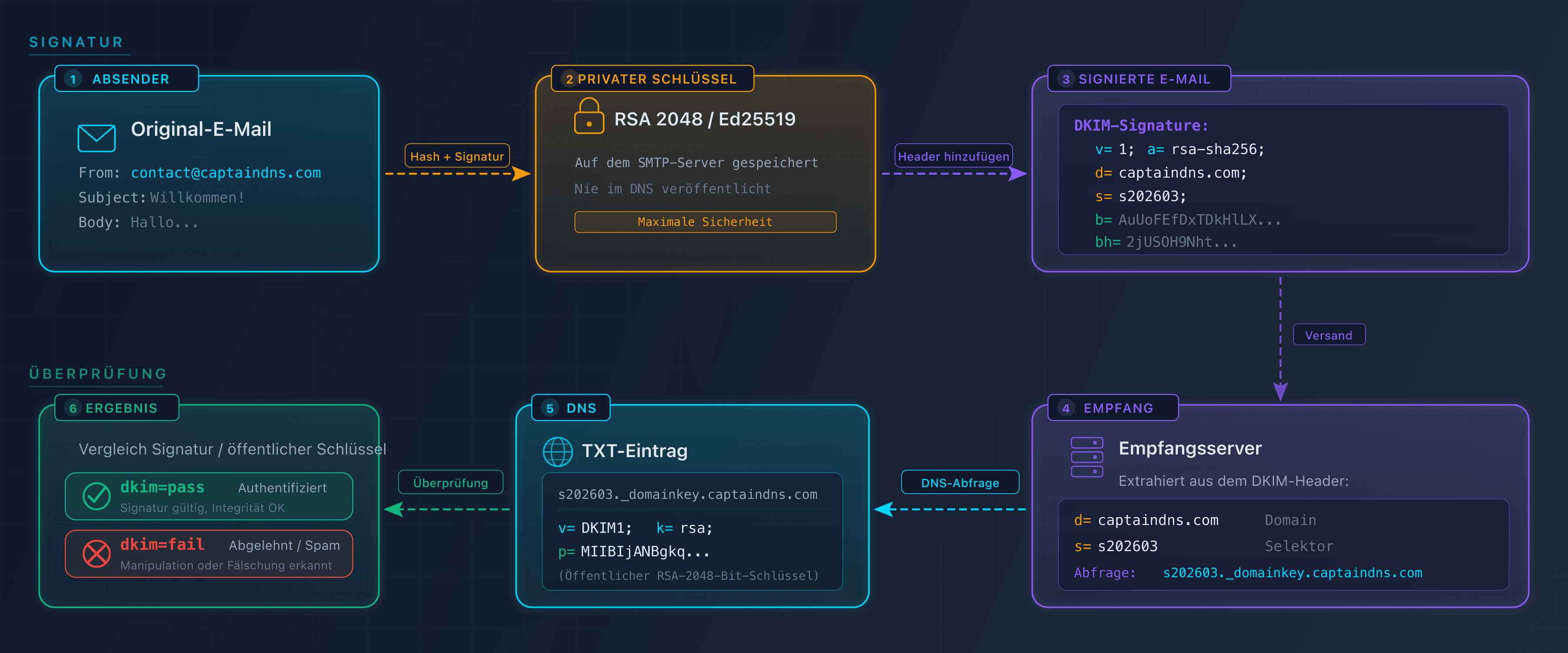
Task: Select the step 5 badge on the DNS card
Action: 550,408
